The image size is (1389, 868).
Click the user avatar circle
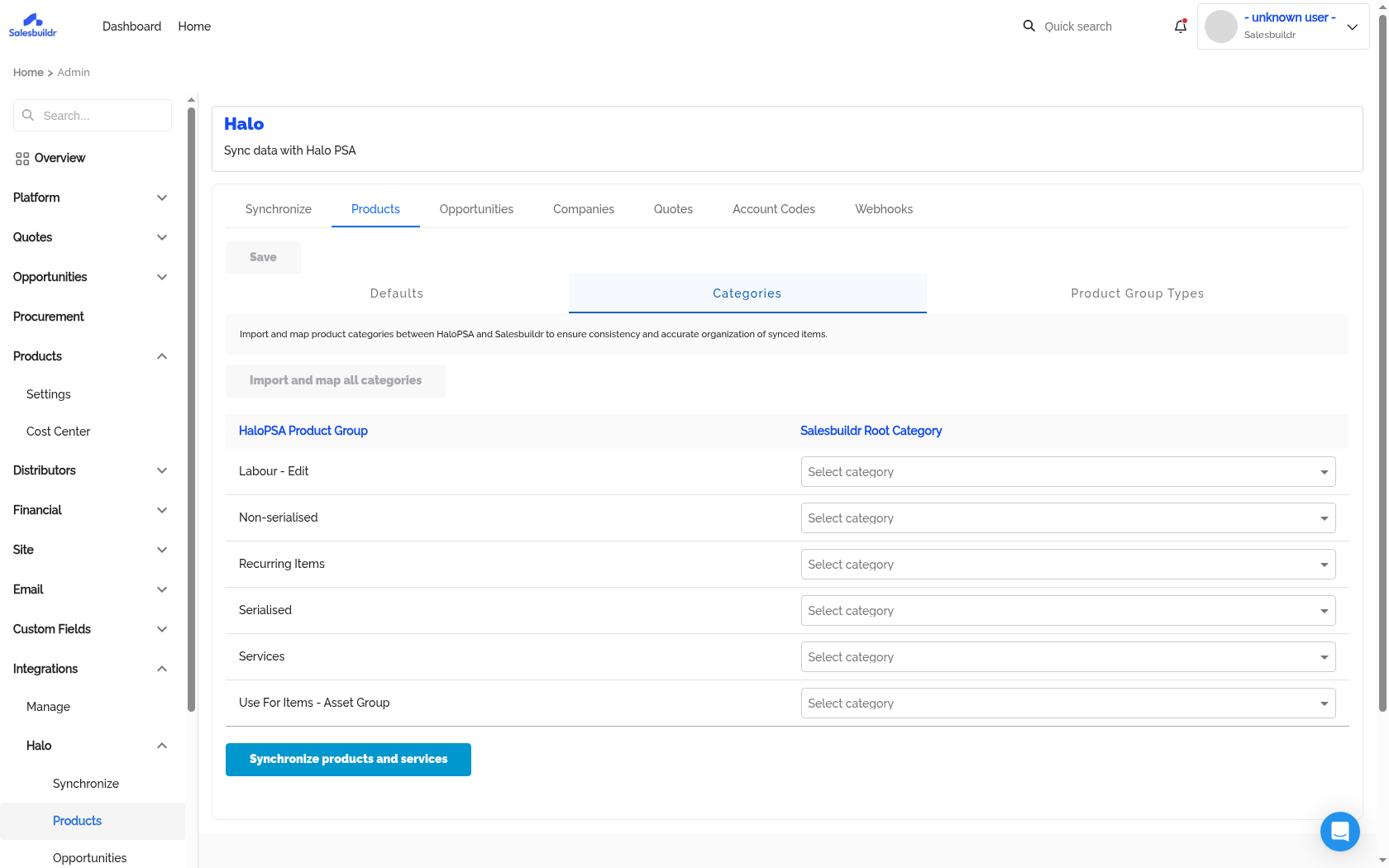coord(1221,26)
